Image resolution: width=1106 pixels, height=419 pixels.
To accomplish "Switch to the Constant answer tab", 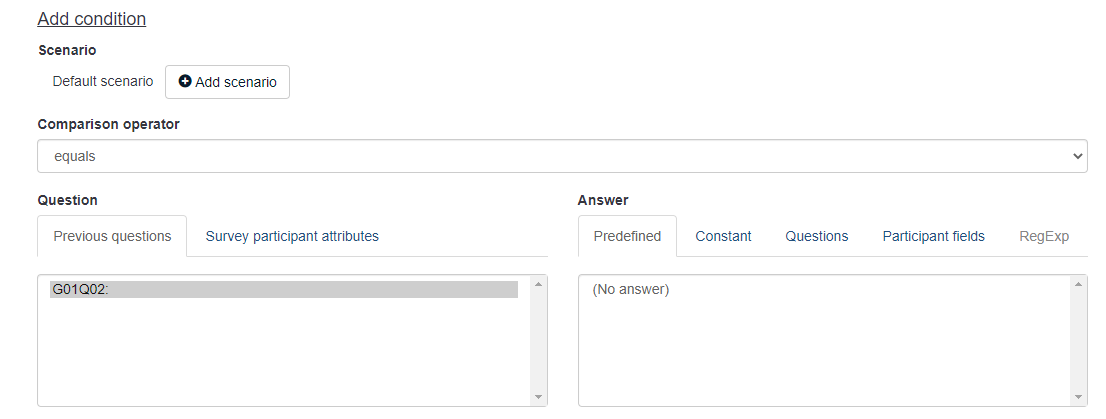I will click(723, 236).
